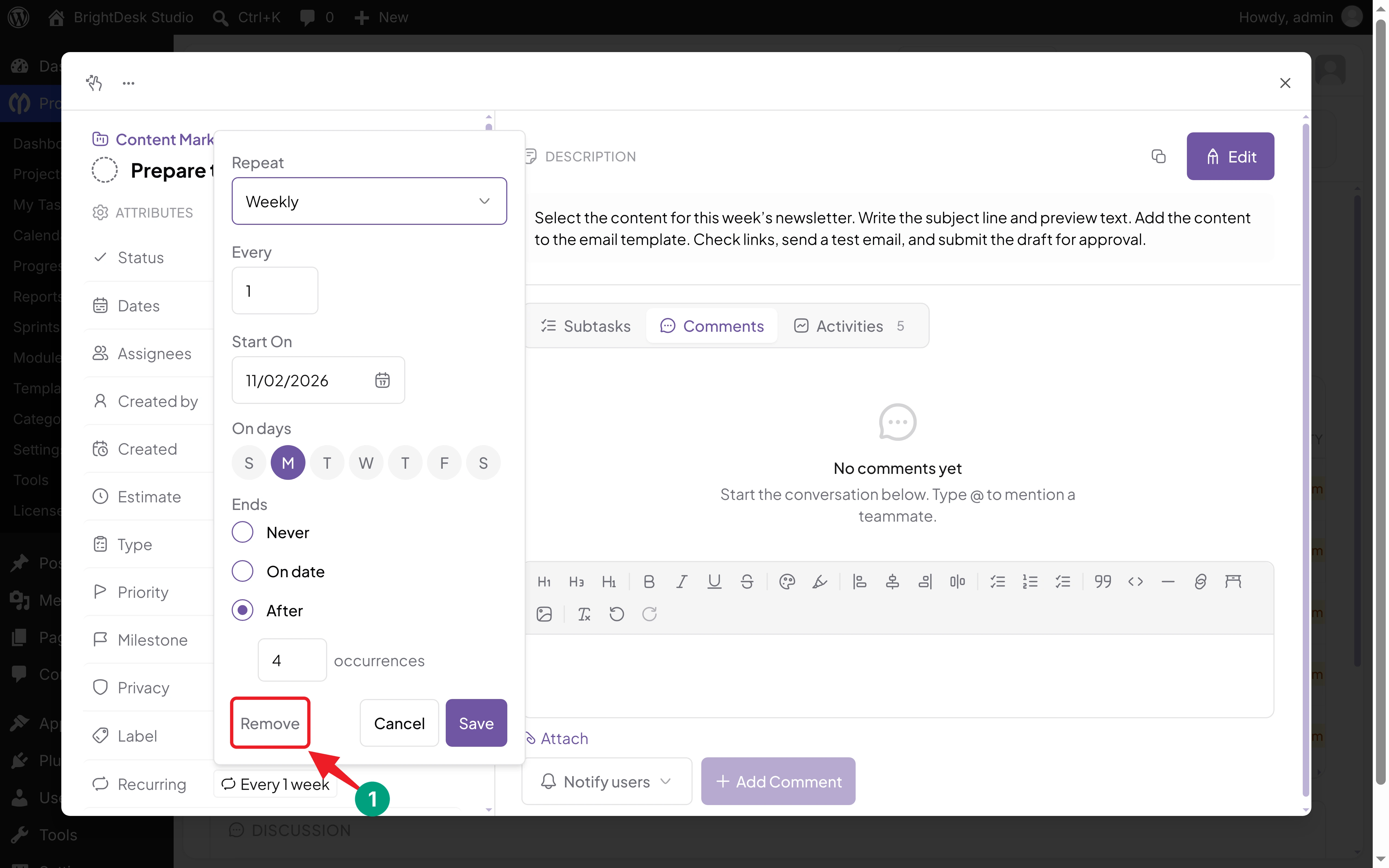The width and height of the screenshot is (1389, 868).
Task: Toggle Monday in On days
Action: tap(288, 463)
